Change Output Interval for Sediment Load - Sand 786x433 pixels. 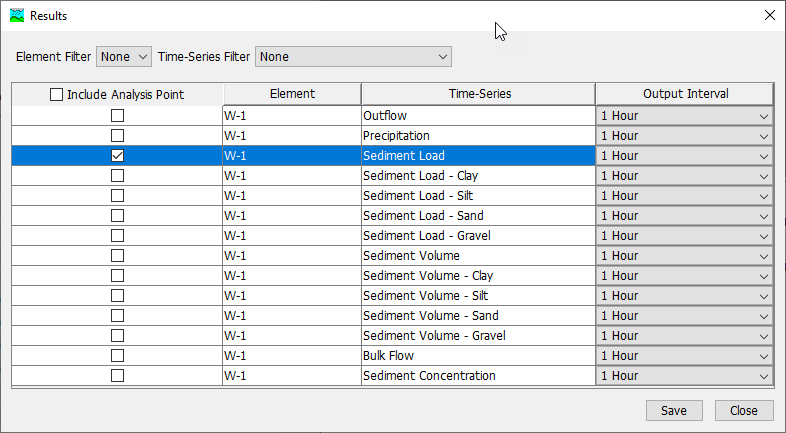tap(684, 216)
